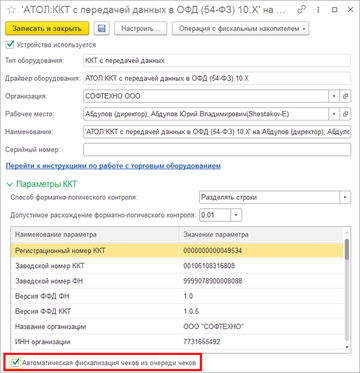Expand the Организация dropdown list
The width and height of the screenshot is (360, 373).
pos(334,96)
